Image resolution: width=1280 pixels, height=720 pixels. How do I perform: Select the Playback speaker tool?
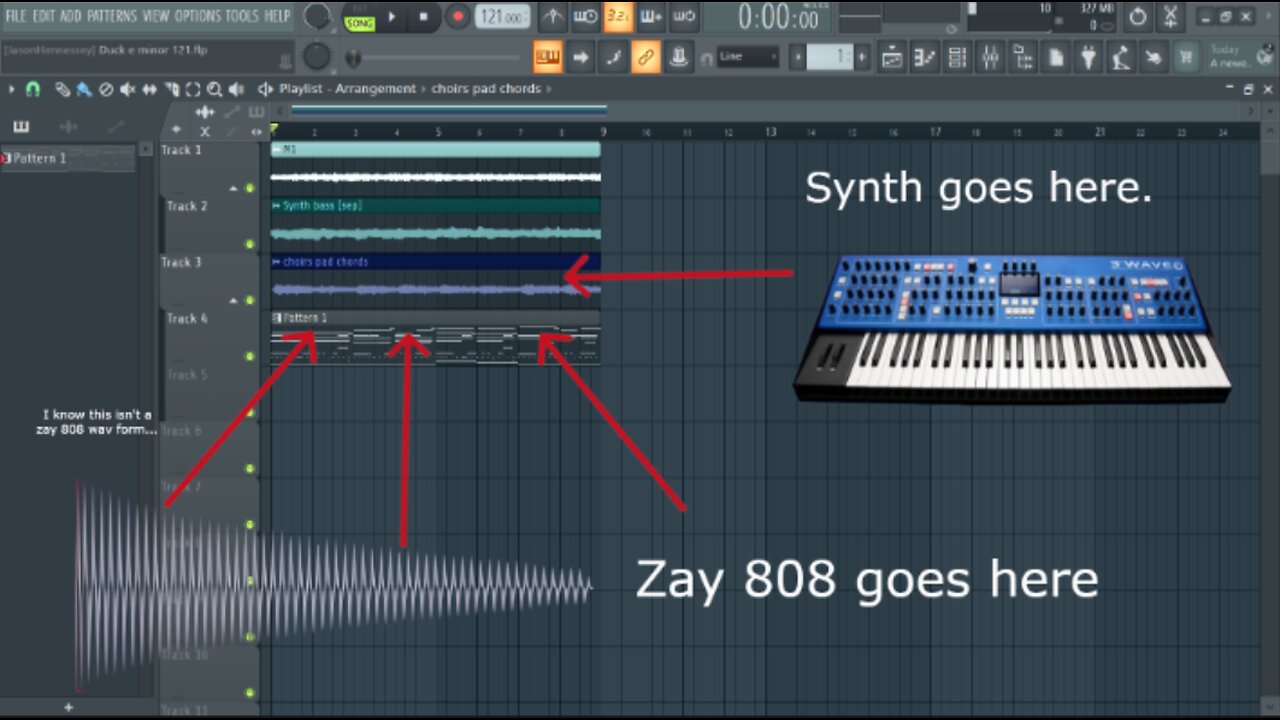[237, 89]
